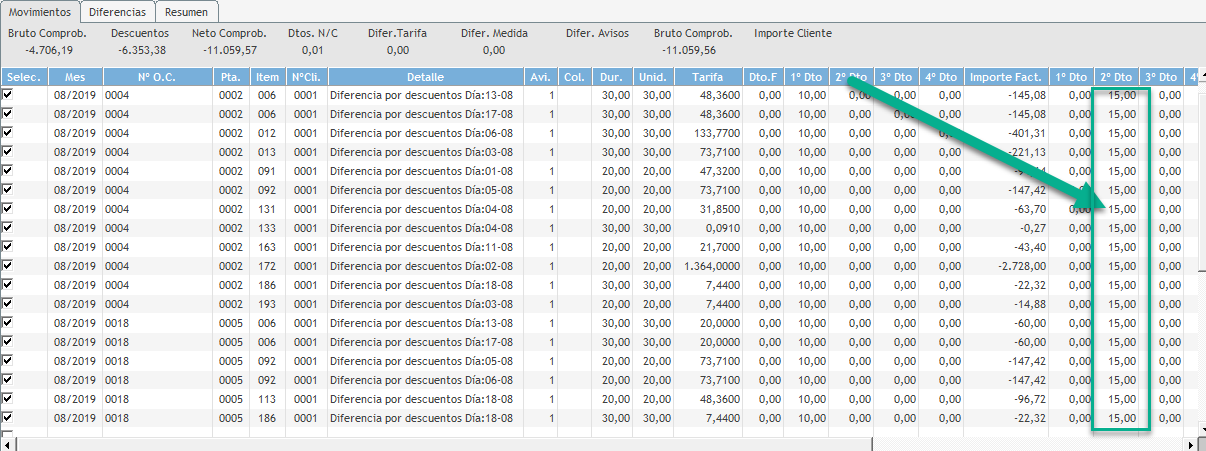Click the Mes column header

point(75,77)
